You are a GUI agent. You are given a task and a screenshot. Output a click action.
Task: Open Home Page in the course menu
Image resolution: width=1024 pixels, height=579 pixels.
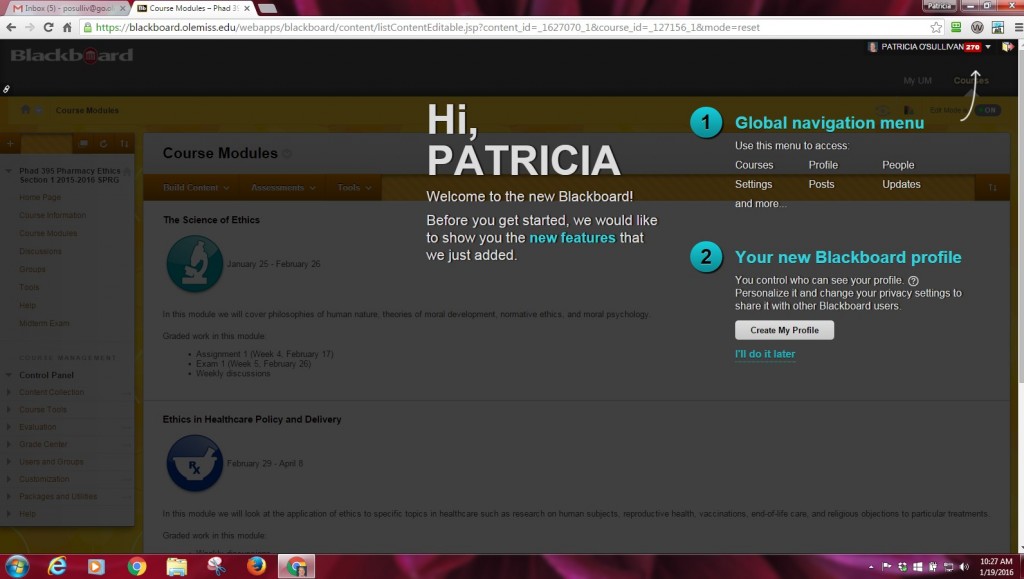coord(40,197)
